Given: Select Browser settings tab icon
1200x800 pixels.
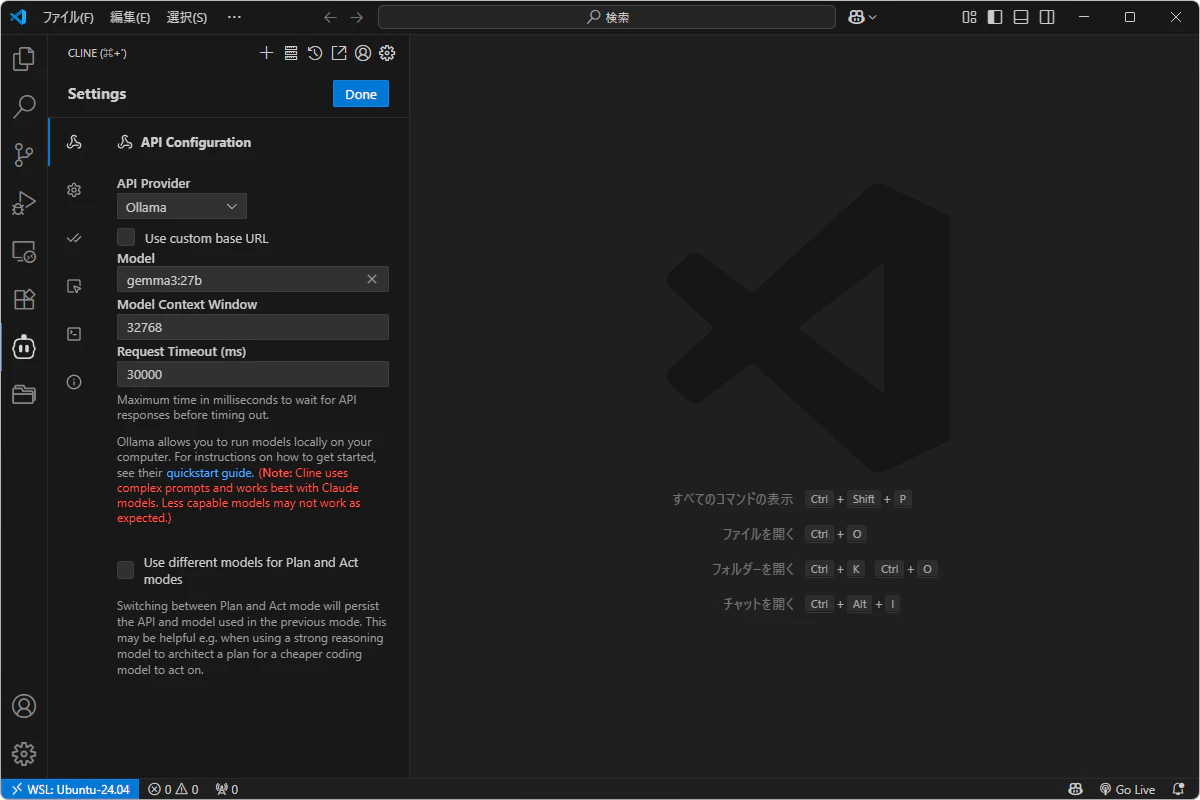Looking at the screenshot, I should tap(74, 286).
